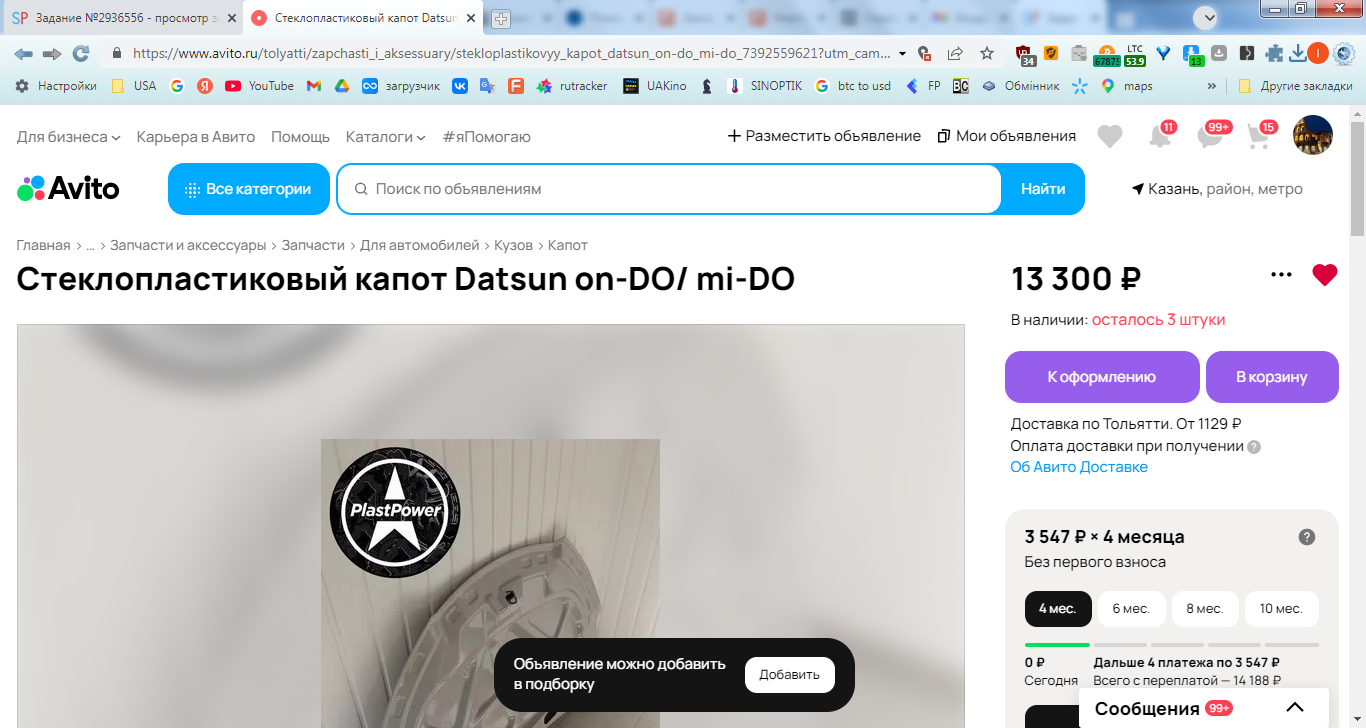Open Карьера в Авито menu item

(196, 136)
